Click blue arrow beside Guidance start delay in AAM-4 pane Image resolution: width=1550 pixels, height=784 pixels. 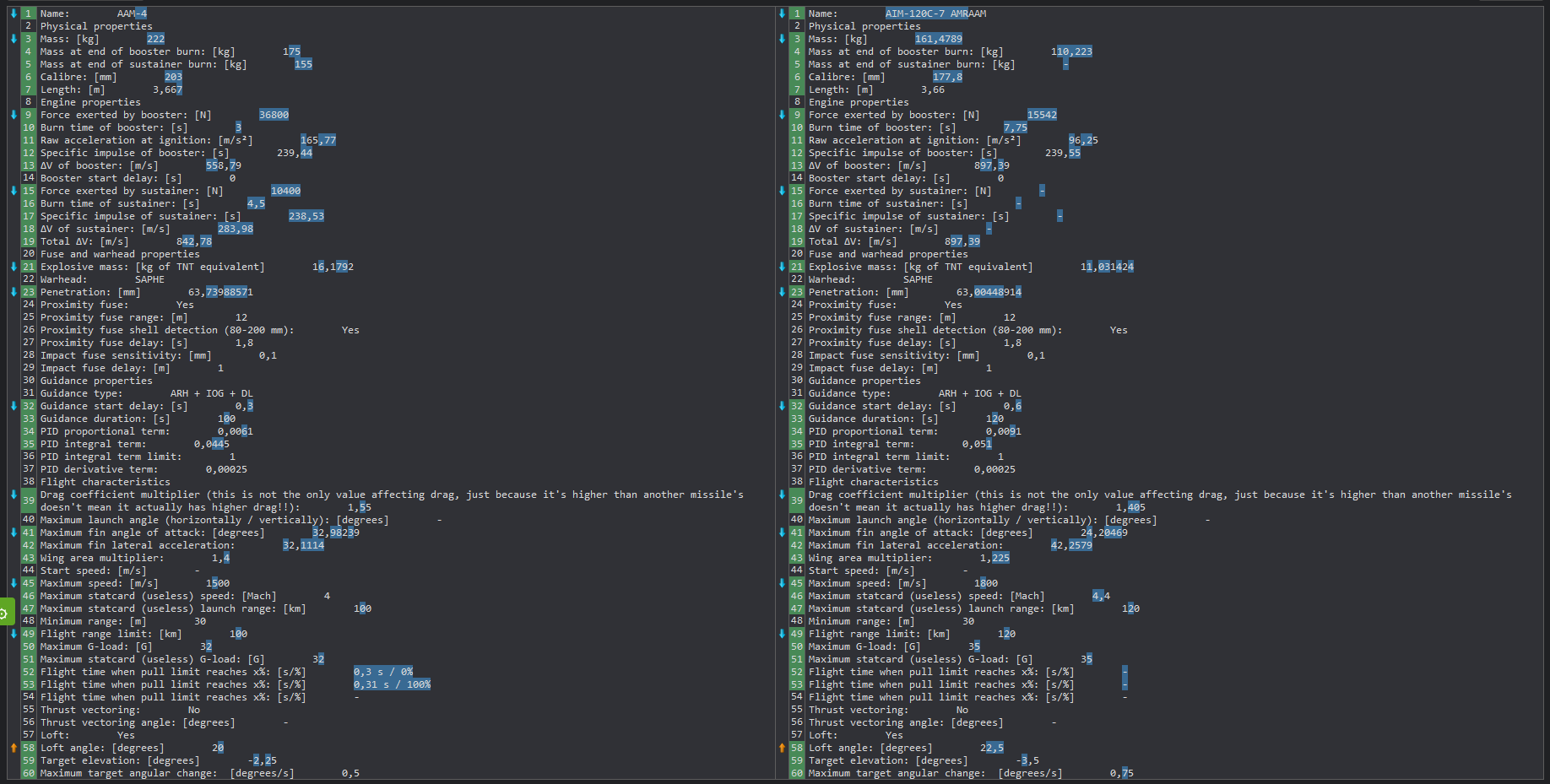click(14, 406)
